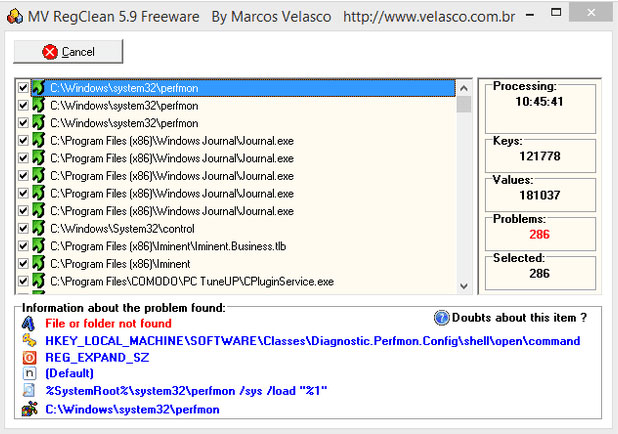Click the icon next to (Default) value name
Image resolution: width=618 pixels, height=434 pixels.
(29, 373)
